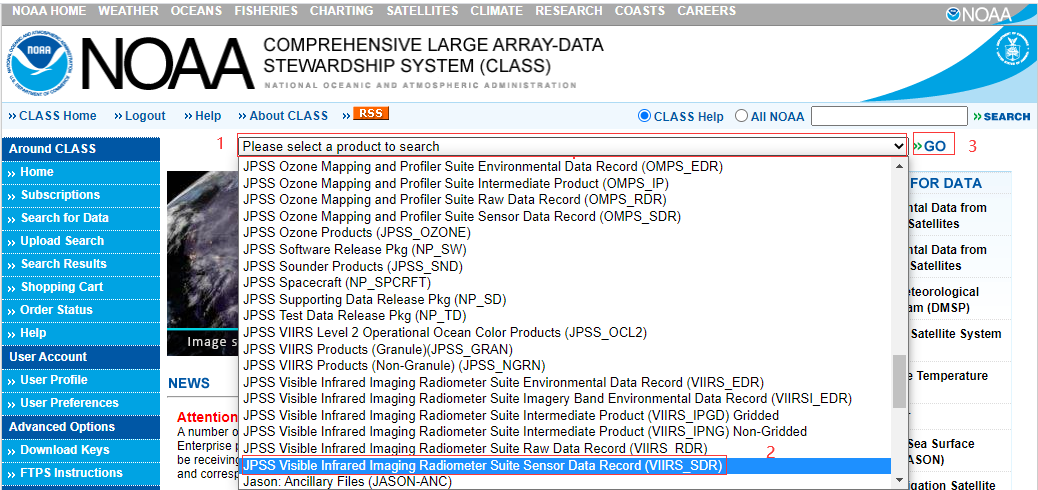Open the product search dropdown
Screen dimensions: 1038x490
click(x=572, y=146)
